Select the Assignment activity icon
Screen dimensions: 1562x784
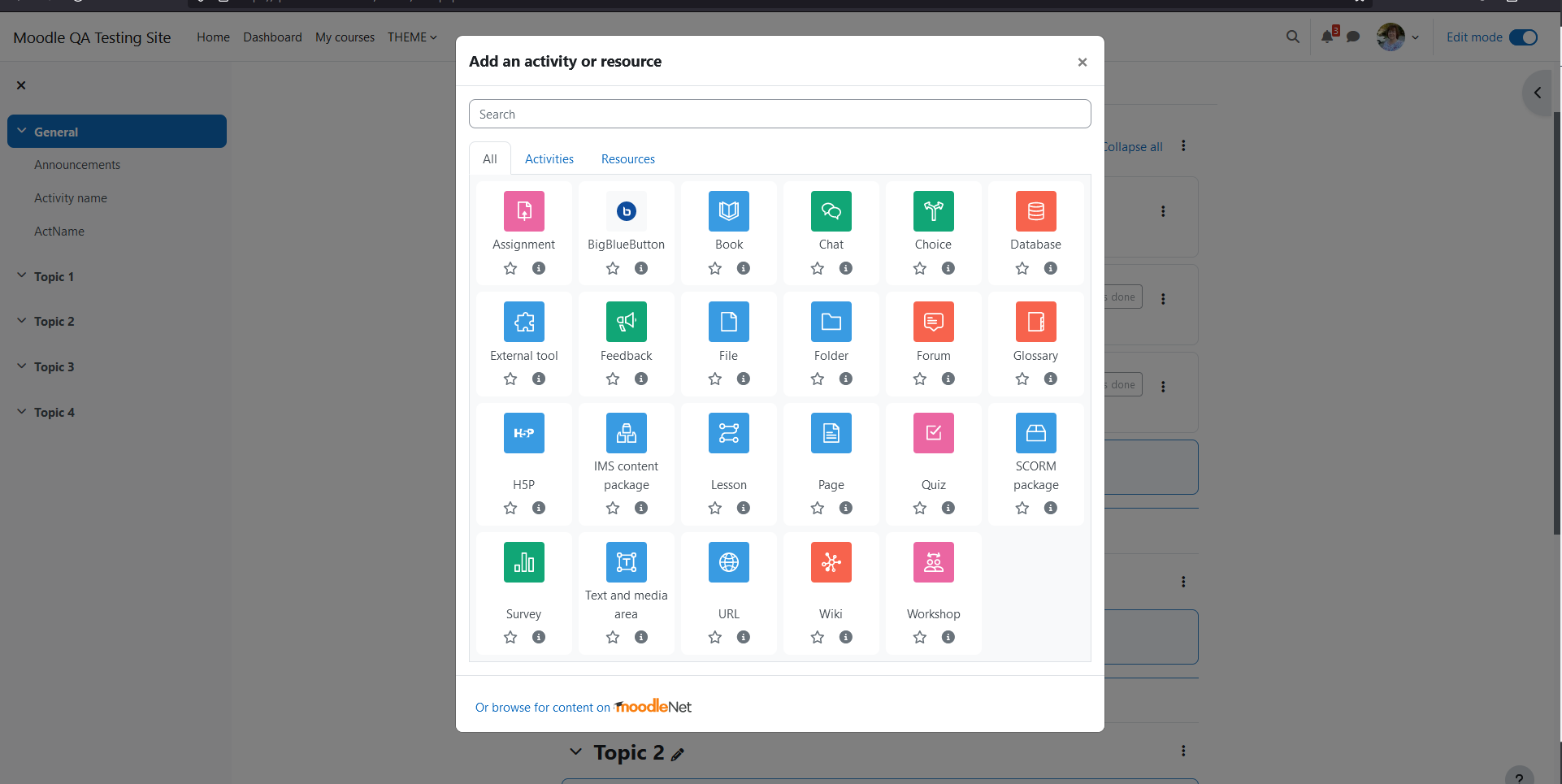pyautogui.click(x=524, y=211)
